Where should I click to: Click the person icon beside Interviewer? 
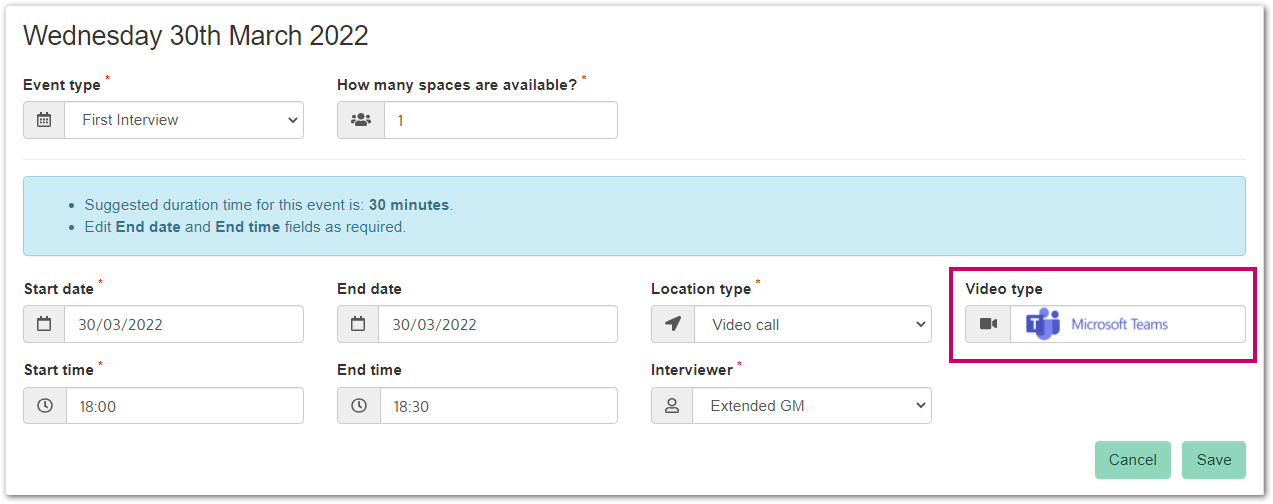(672, 406)
